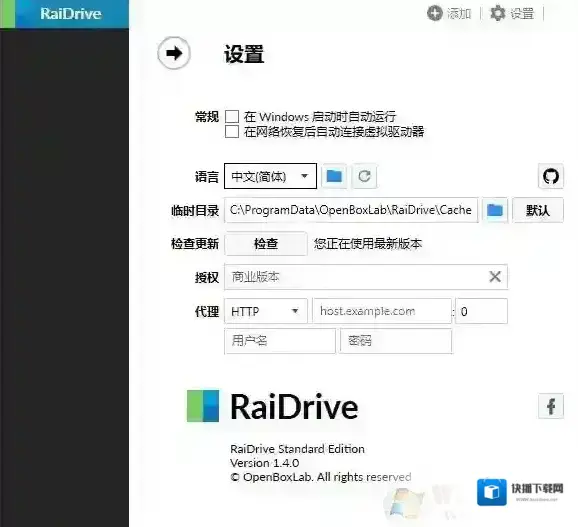Open the Facebook icon button
This screenshot has width=578, height=527.
click(551, 406)
